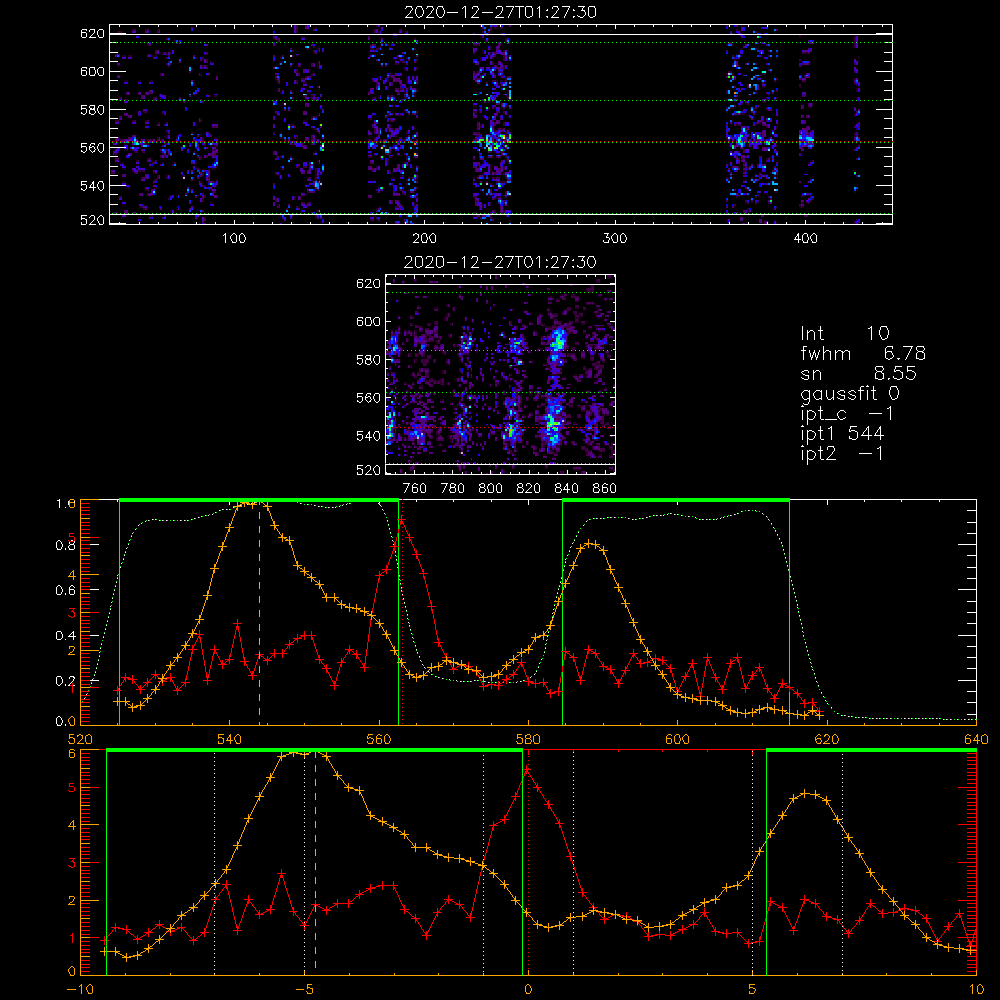
Task: Click x-axis label 820 of small image
Action: click(529, 489)
